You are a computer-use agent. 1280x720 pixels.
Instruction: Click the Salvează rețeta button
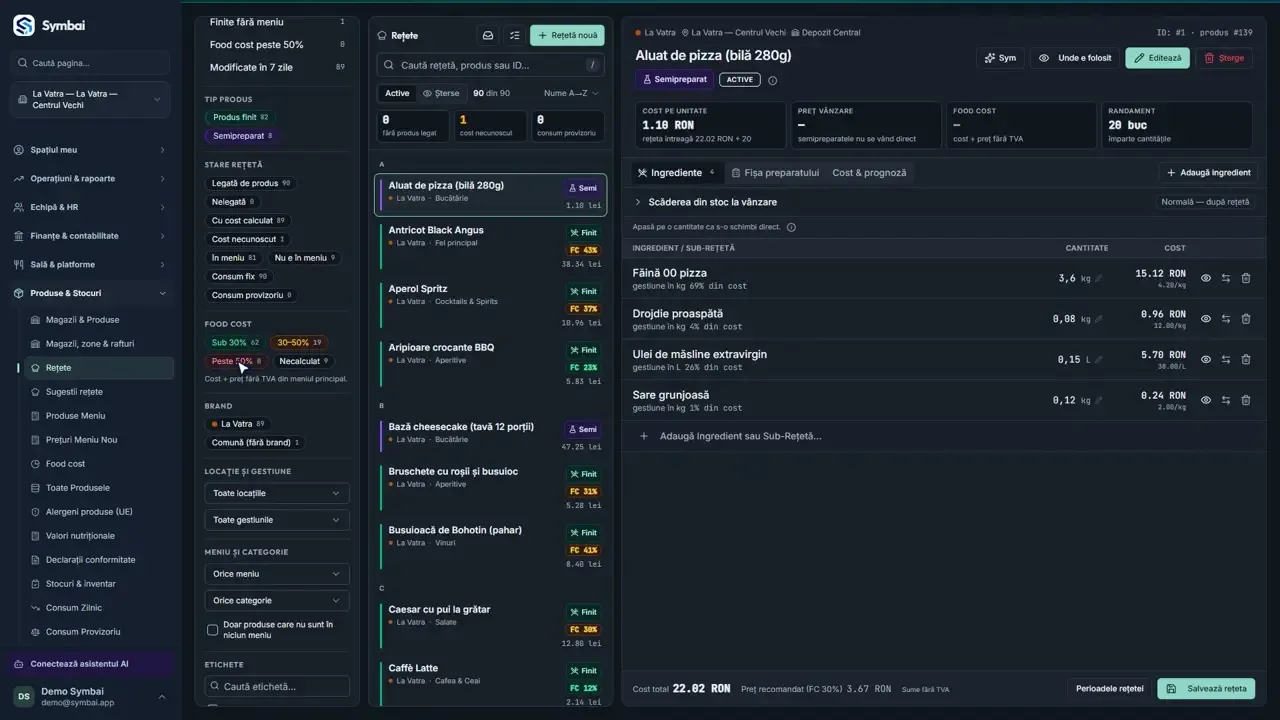point(1206,688)
